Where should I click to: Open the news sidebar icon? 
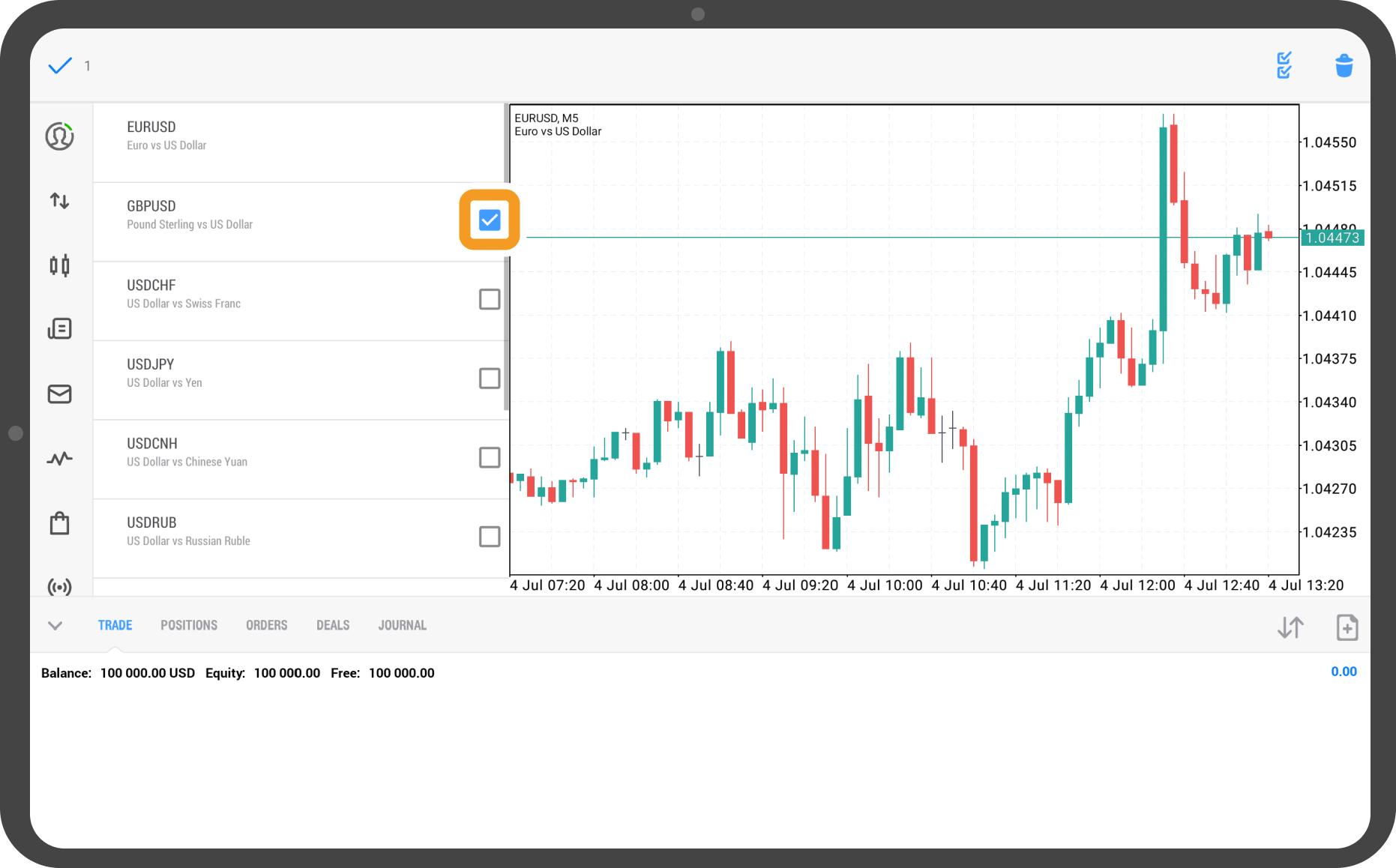pyautogui.click(x=59, y=328)
